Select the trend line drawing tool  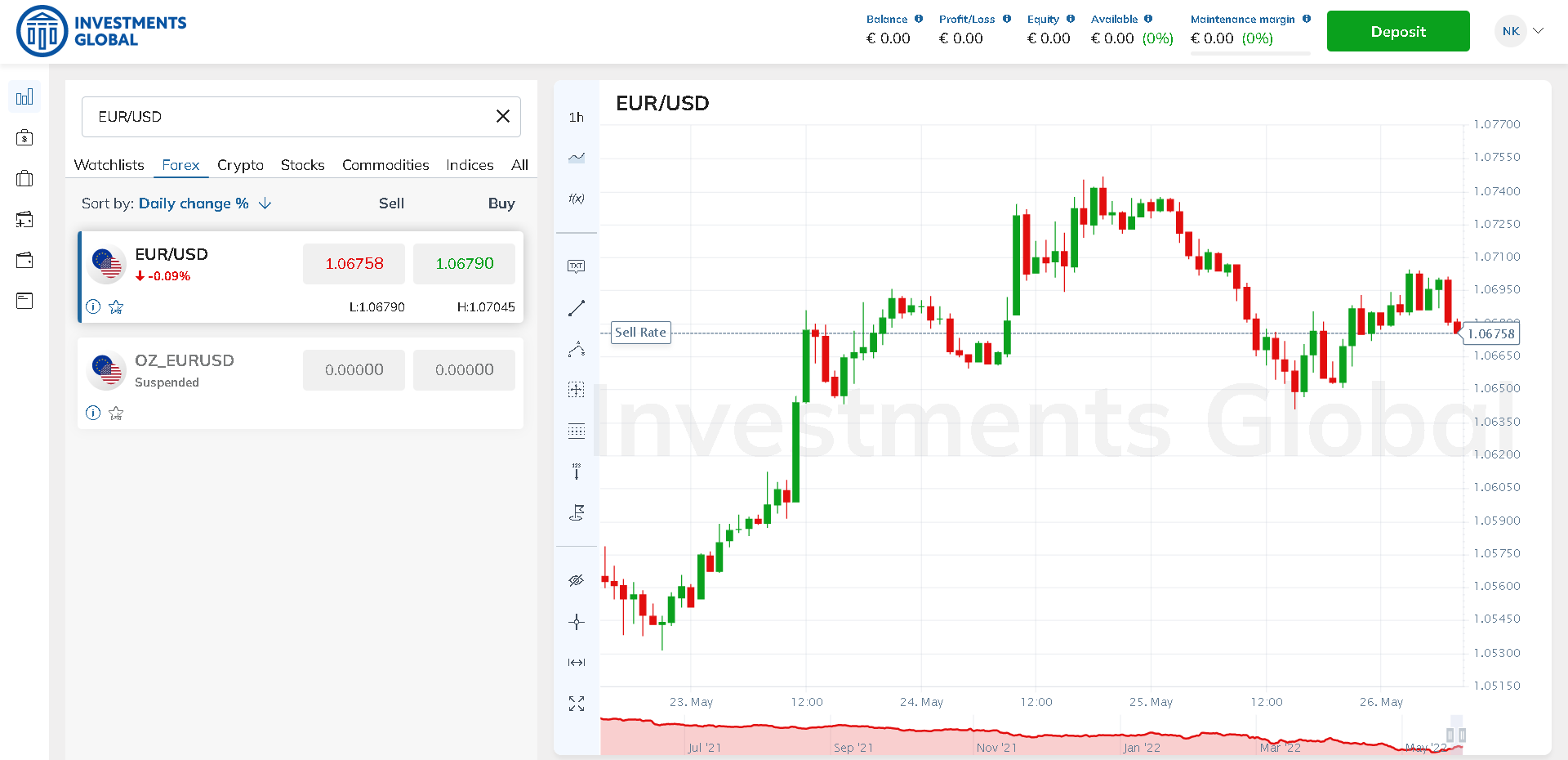[577, 308]
